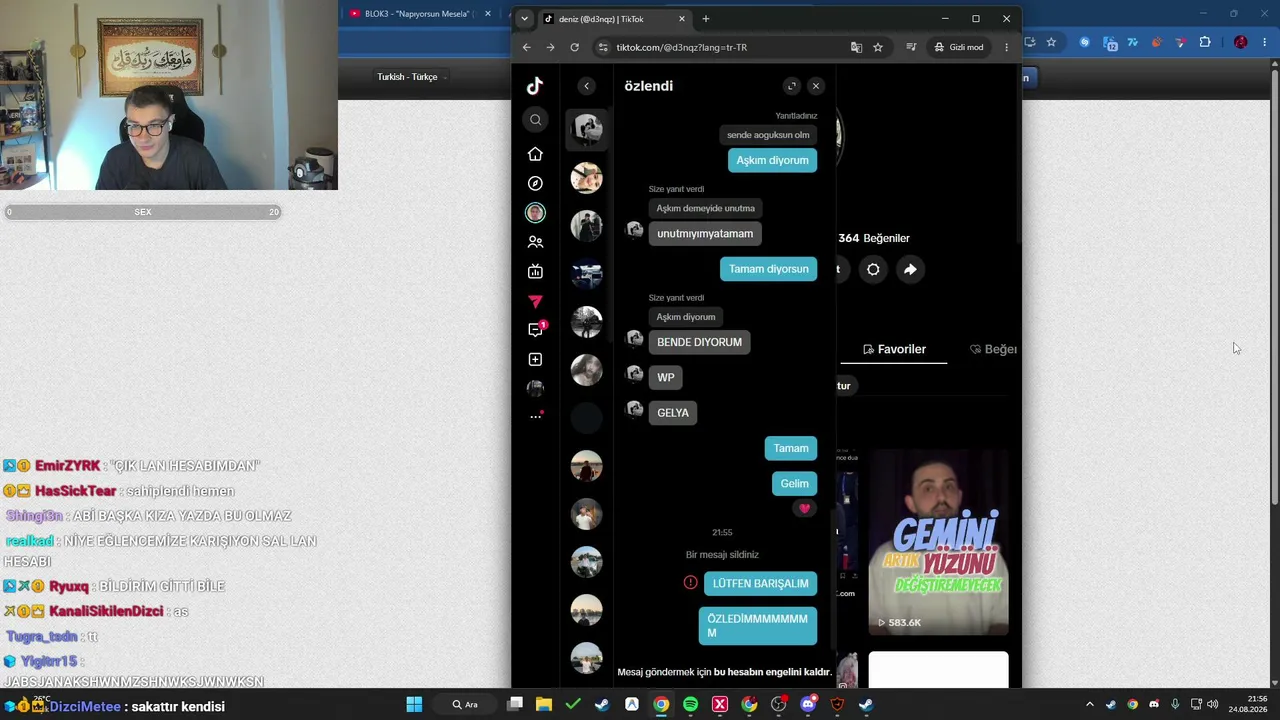Screen dimensions: 1280x720
Task: Show hidden system tray icons
Action: point(1090,705)
